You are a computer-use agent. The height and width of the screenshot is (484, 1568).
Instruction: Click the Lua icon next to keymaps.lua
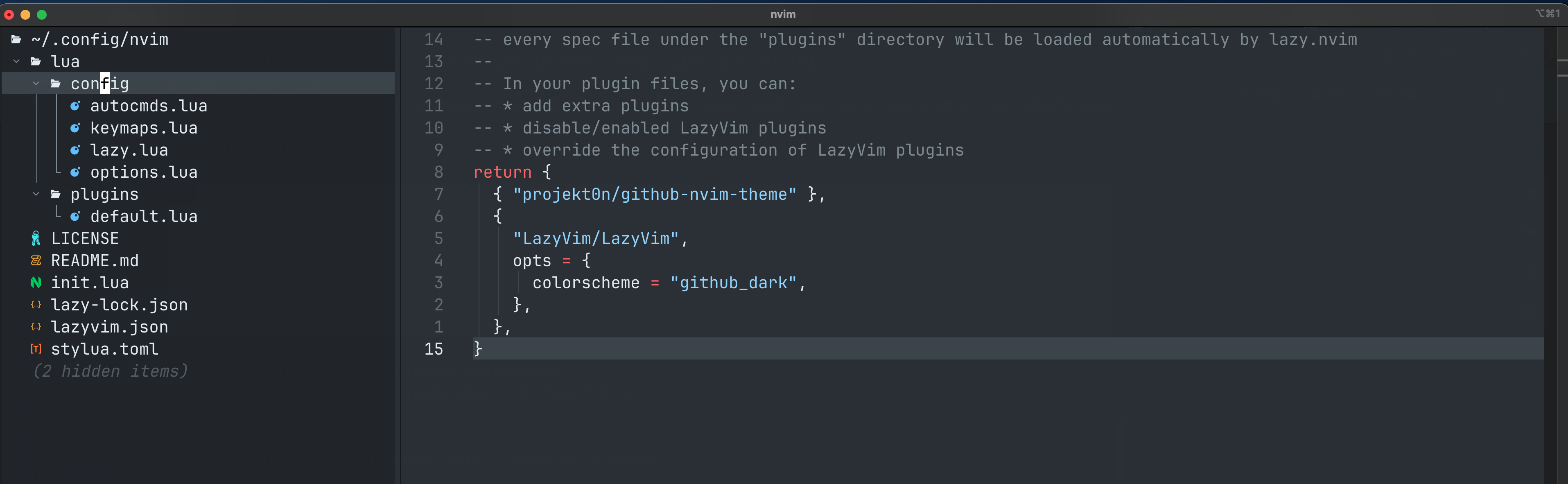75,128
